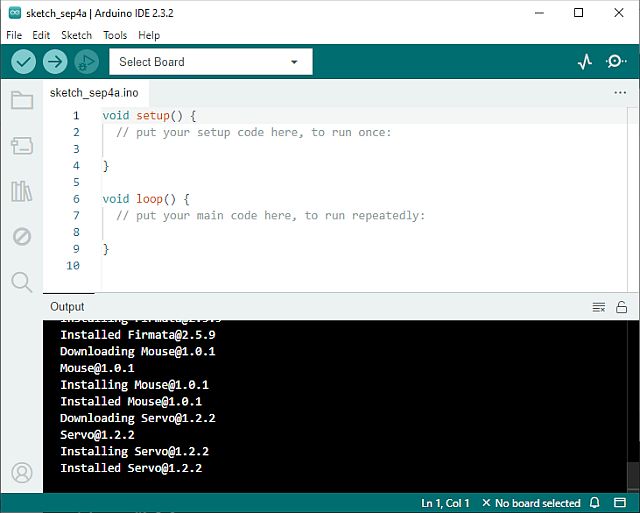The image size is (640, 513).
Task: Click the Verify sketch checkmark button
Action: tap(24, 62)
